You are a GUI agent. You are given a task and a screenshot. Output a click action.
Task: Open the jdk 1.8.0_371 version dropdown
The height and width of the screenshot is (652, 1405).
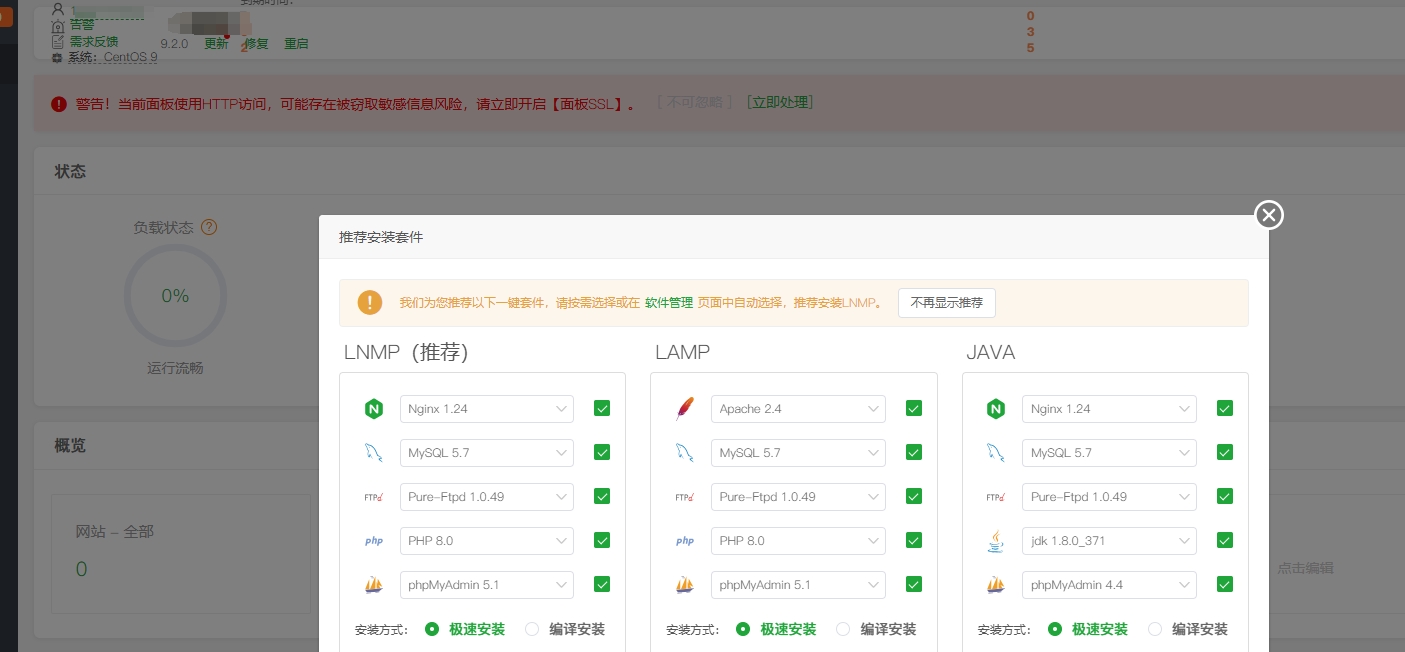(1109, 540)
